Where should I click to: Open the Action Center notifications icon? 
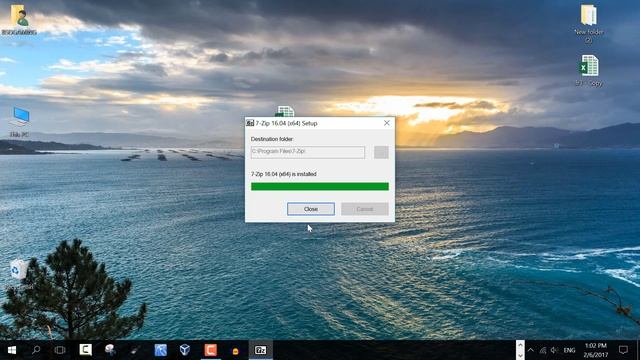[x=623, y=350]
